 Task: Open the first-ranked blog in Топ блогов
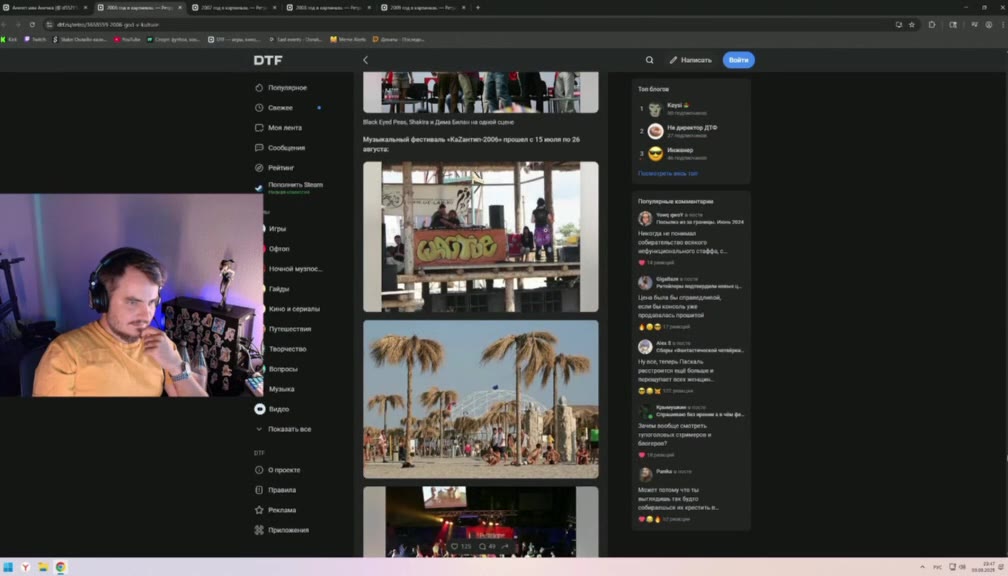(x=678, y=109)
